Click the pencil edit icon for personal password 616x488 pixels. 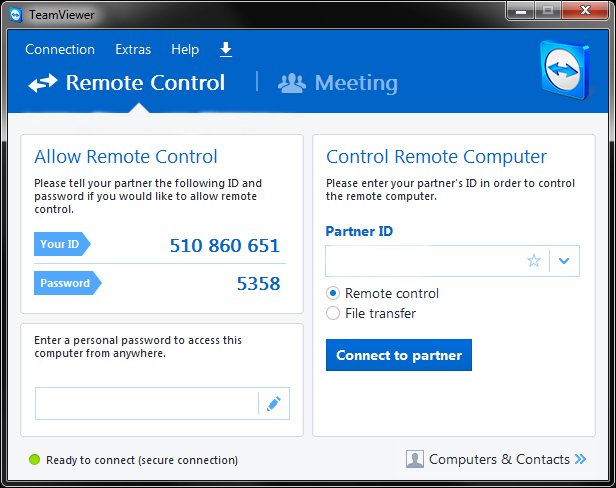(x=274, y=404)
